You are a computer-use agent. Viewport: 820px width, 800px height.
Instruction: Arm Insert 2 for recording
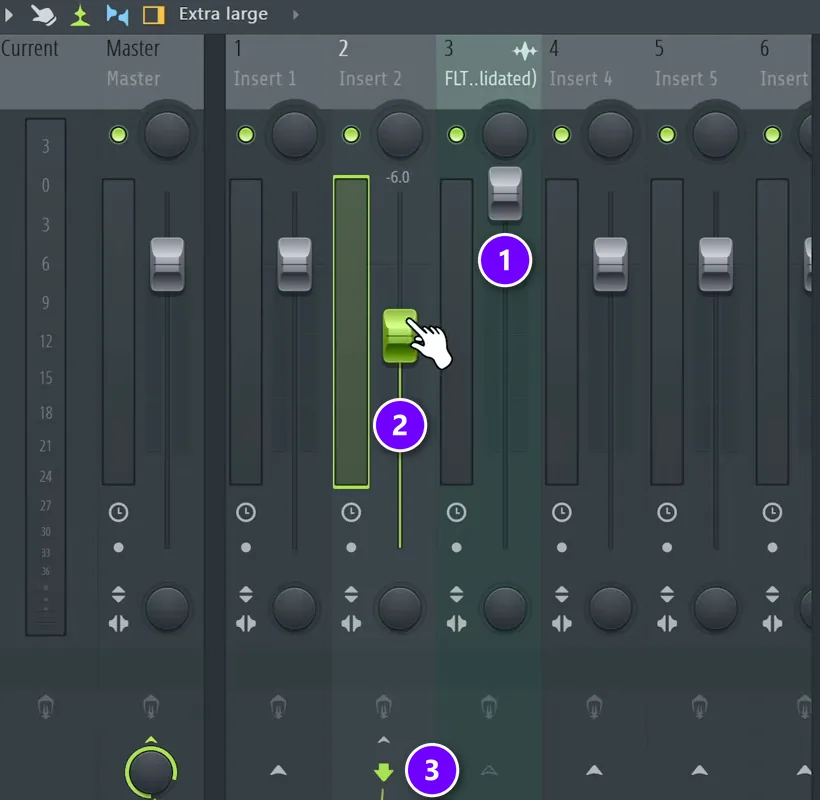coord(383,707)
